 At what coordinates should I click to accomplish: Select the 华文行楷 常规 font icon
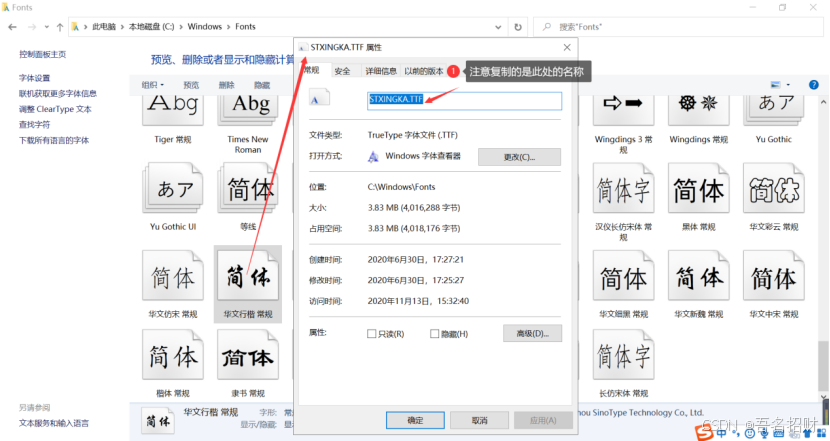(x=248, y=275)
